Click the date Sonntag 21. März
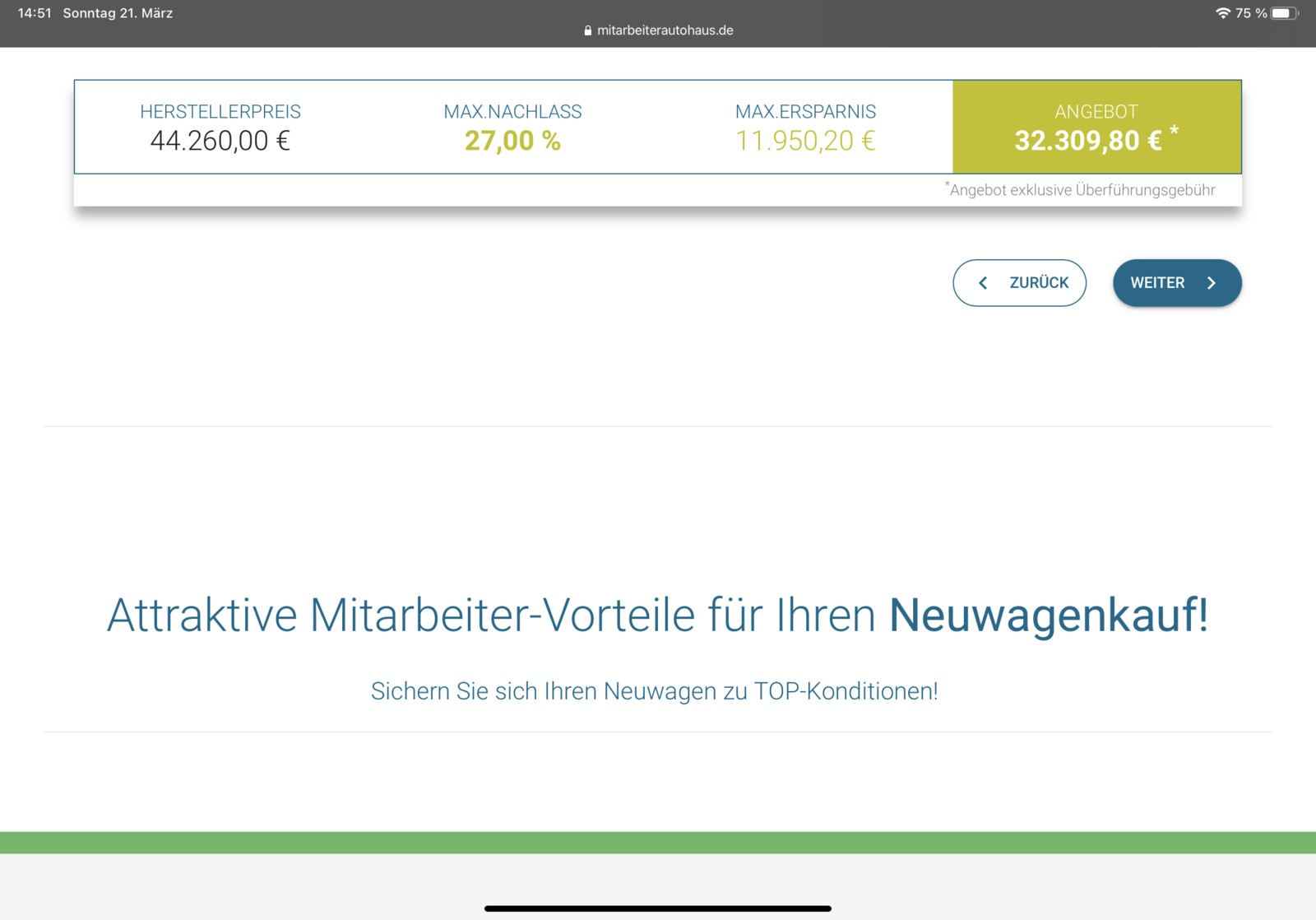Screen dimensions: 1316x920 click(118, 13)
